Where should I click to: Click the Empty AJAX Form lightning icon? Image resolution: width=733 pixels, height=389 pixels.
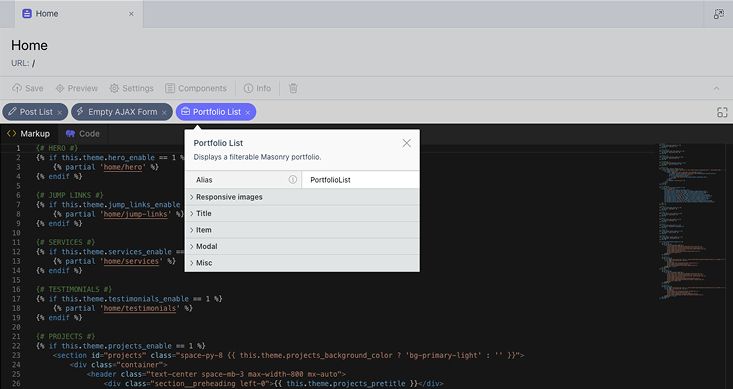pyautogui.click(x=80, y=111)
